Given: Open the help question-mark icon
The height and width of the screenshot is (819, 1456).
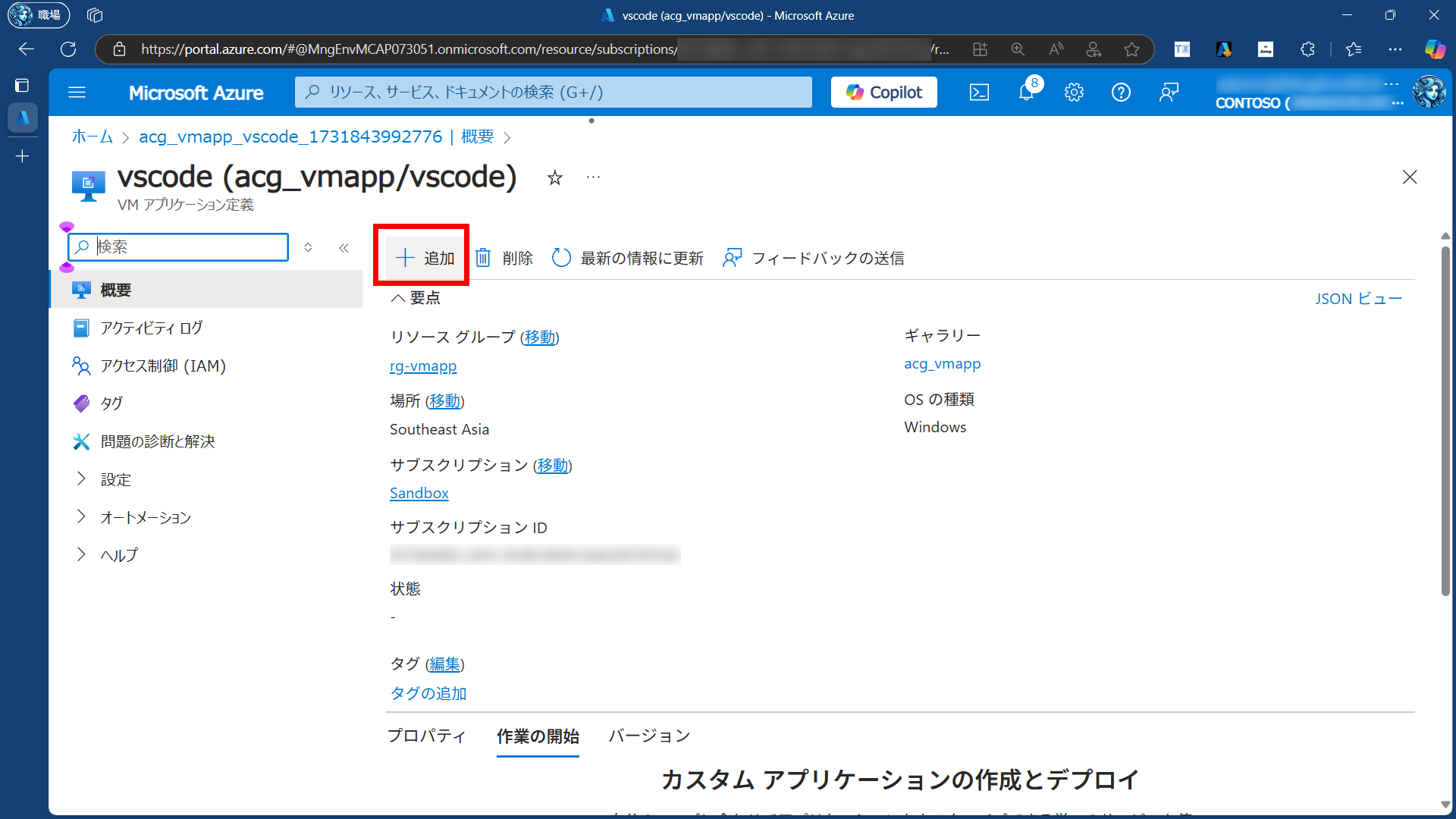Looking at the screenshot, I should pos(1121,93).
